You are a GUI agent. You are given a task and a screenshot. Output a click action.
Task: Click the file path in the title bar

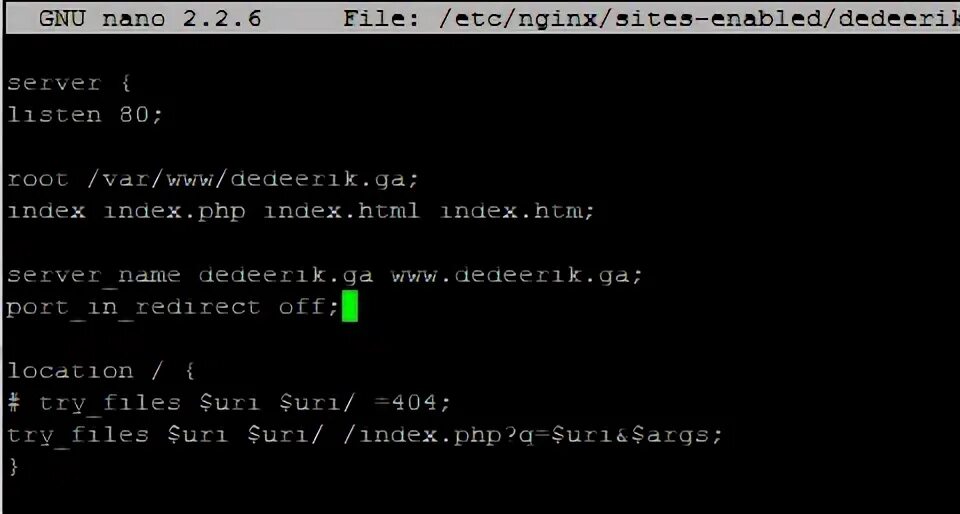click(700, 18)
